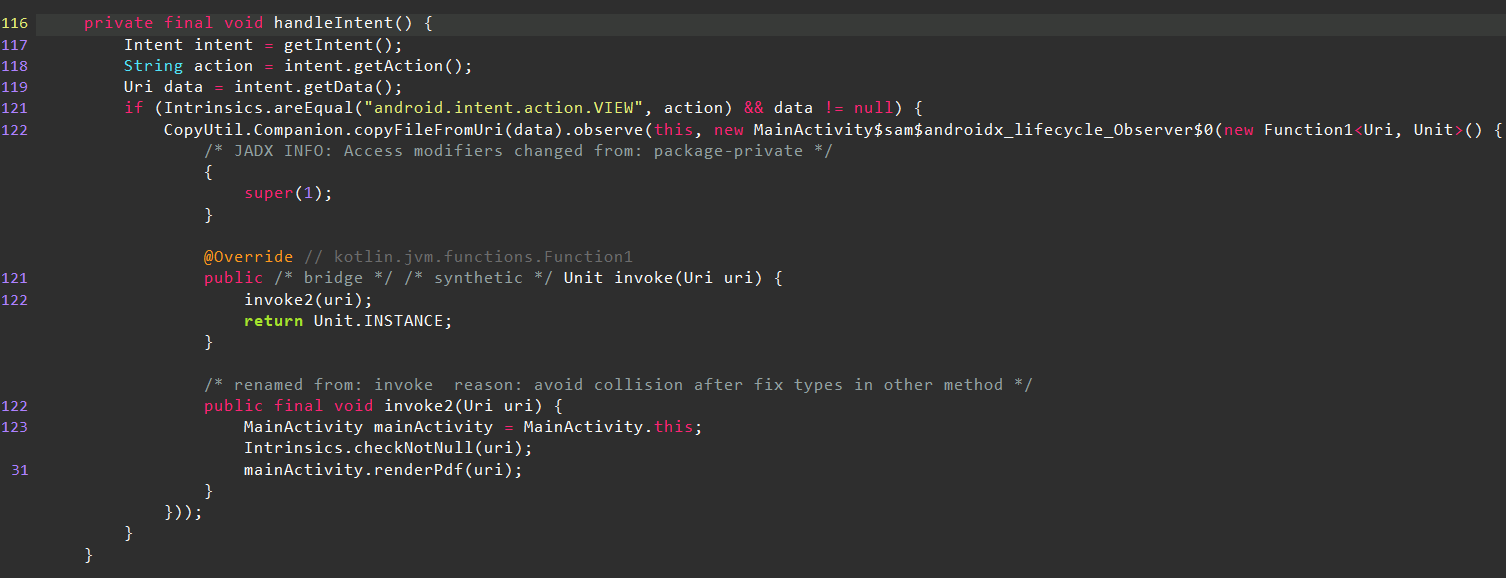Click the Function1 type in the constructor

click(1308, 130)
